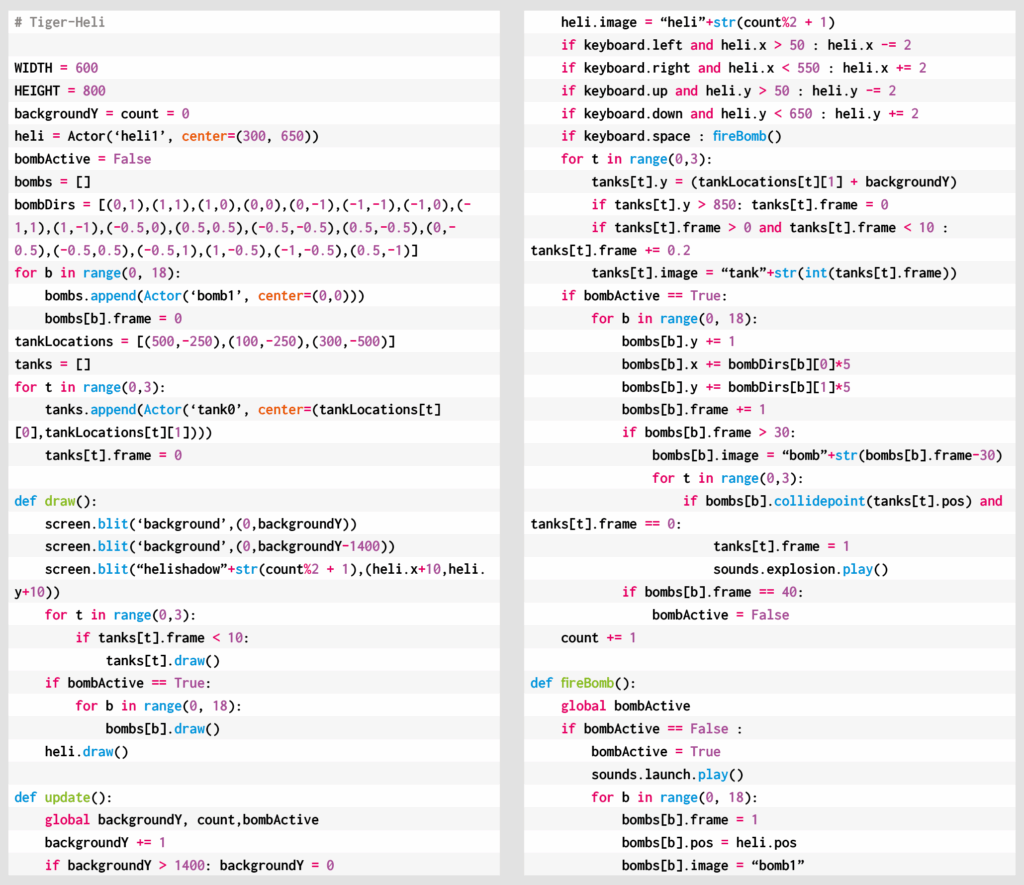Click the '# Tiger-Heli' comment line
1024x885 pixels.
(x=59, y=22)
